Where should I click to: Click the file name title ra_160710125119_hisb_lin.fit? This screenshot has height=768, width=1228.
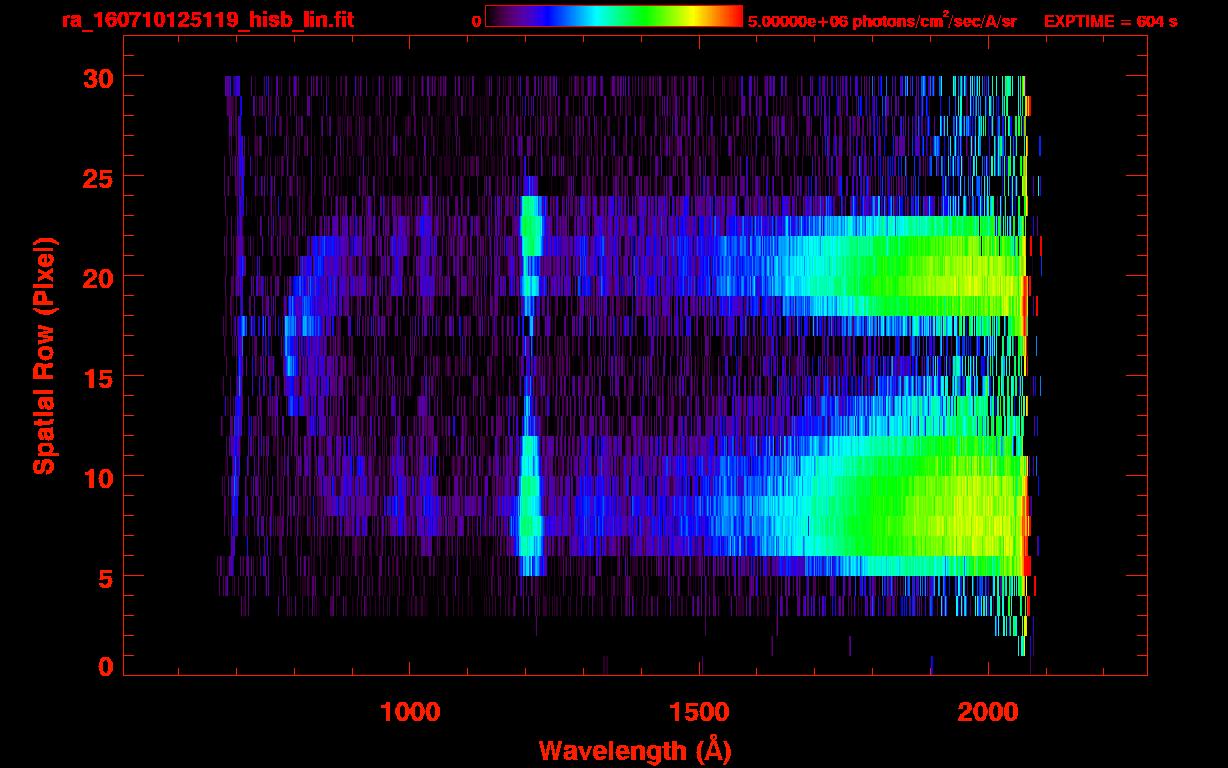[x=207, y=20]
